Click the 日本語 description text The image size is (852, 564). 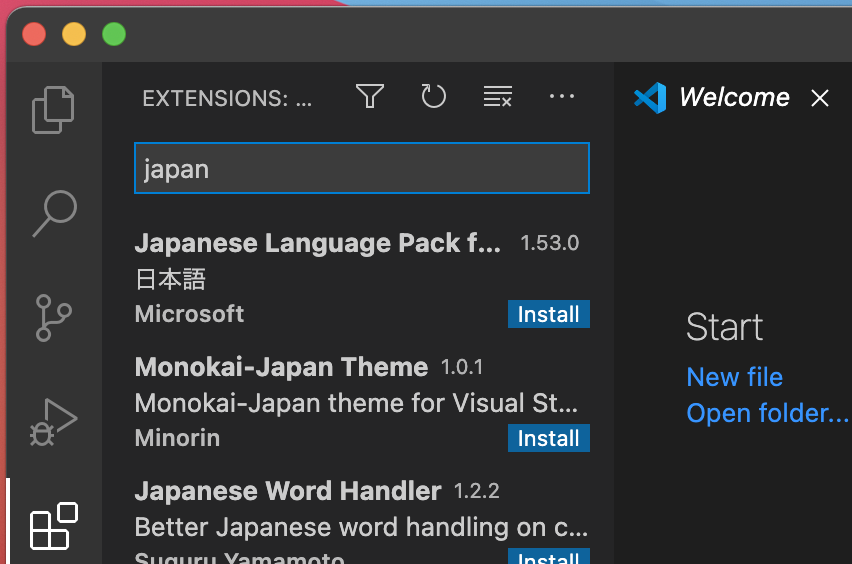(x=170, y=279)
